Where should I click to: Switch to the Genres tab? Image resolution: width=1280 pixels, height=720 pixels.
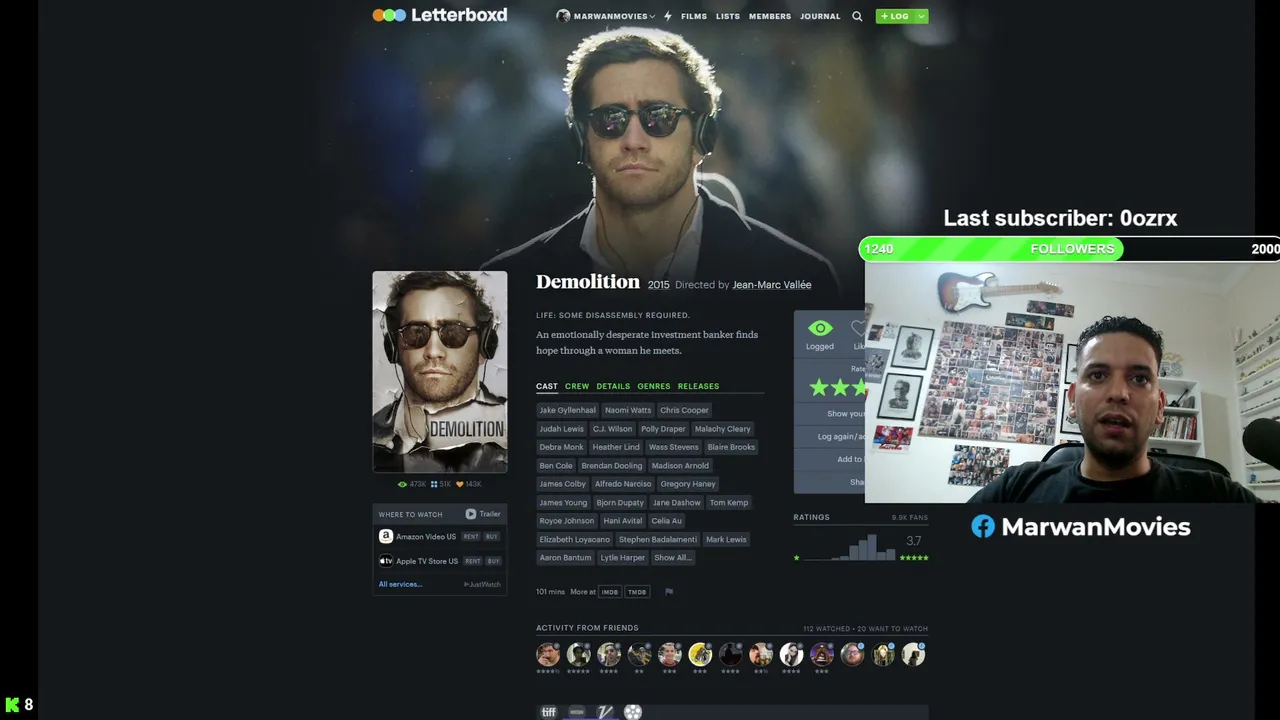654,386
